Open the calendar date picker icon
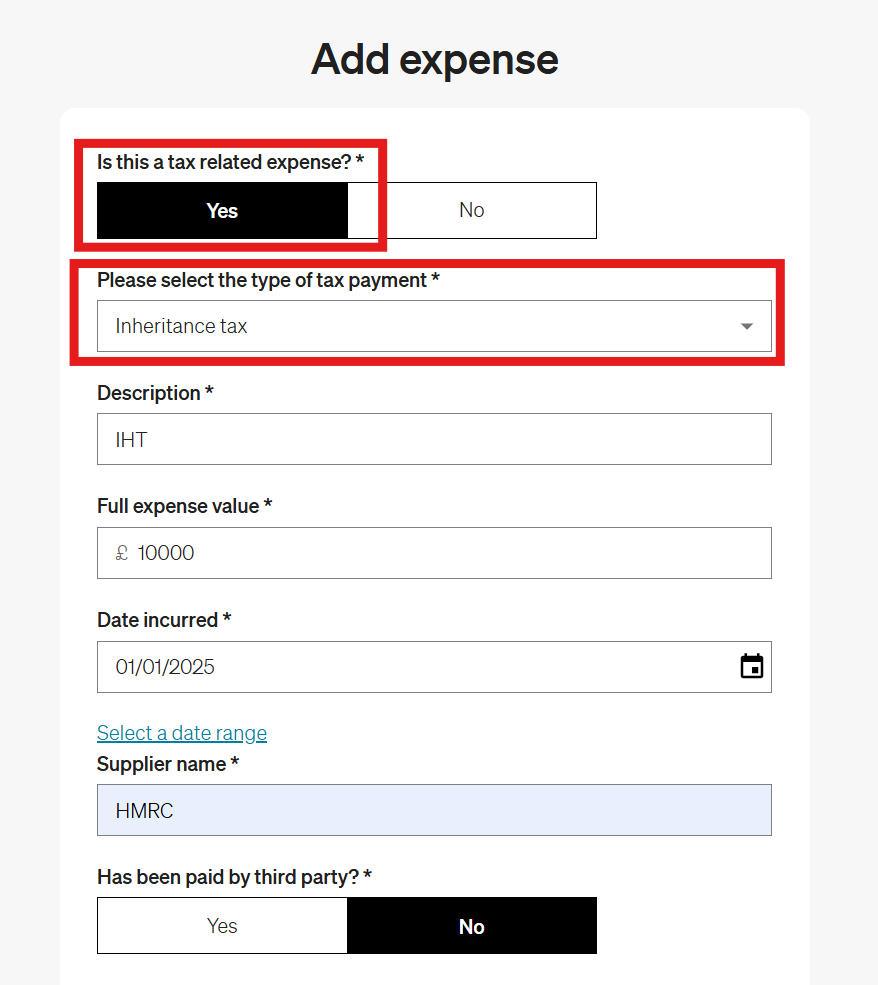This screenshot has width=878, height=985. (x=752, y=667)
